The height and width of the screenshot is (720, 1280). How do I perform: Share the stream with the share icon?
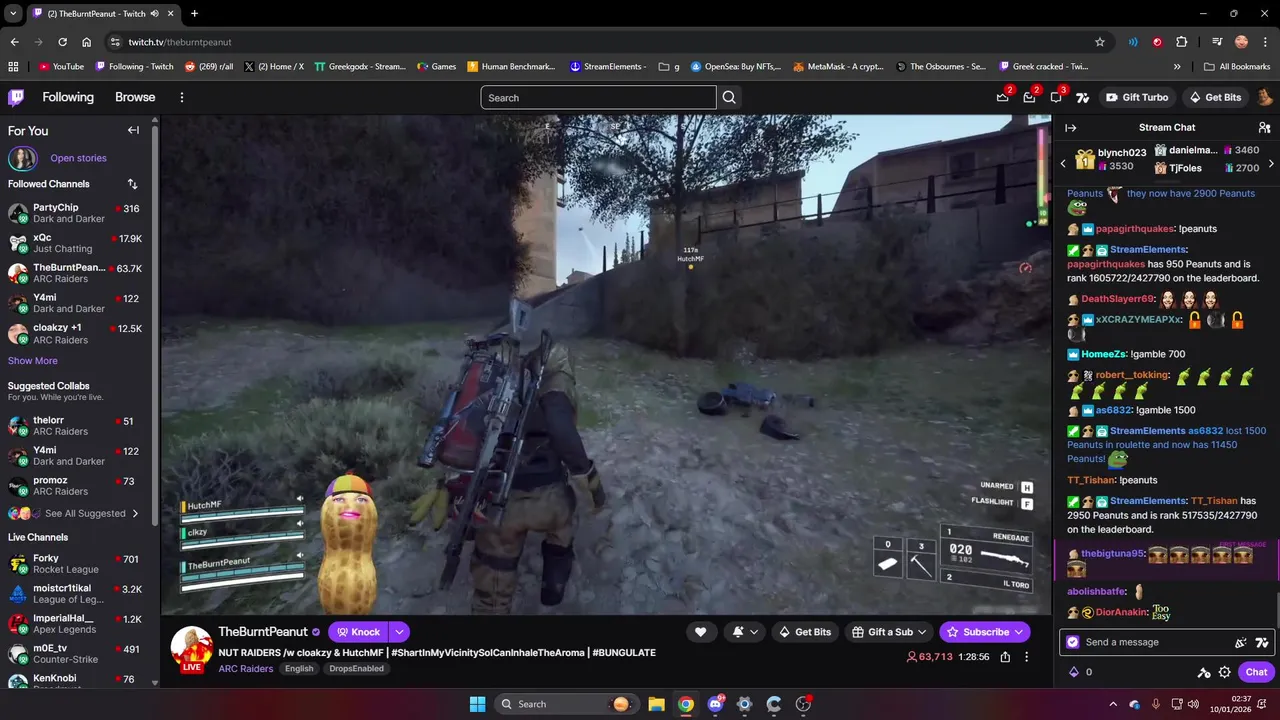tap(1005, 657)
